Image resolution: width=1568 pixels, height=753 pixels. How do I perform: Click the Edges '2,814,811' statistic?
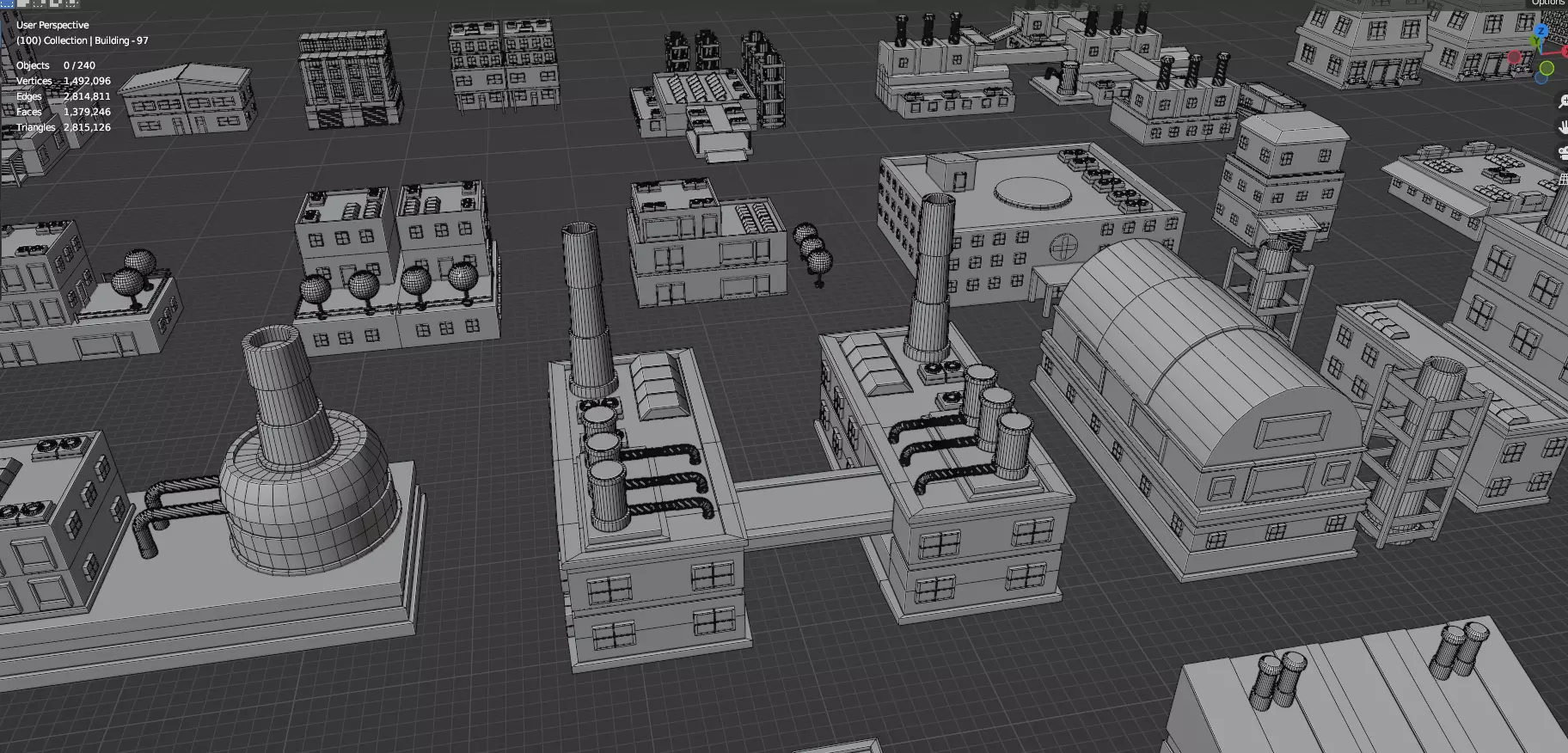[87, 96]
